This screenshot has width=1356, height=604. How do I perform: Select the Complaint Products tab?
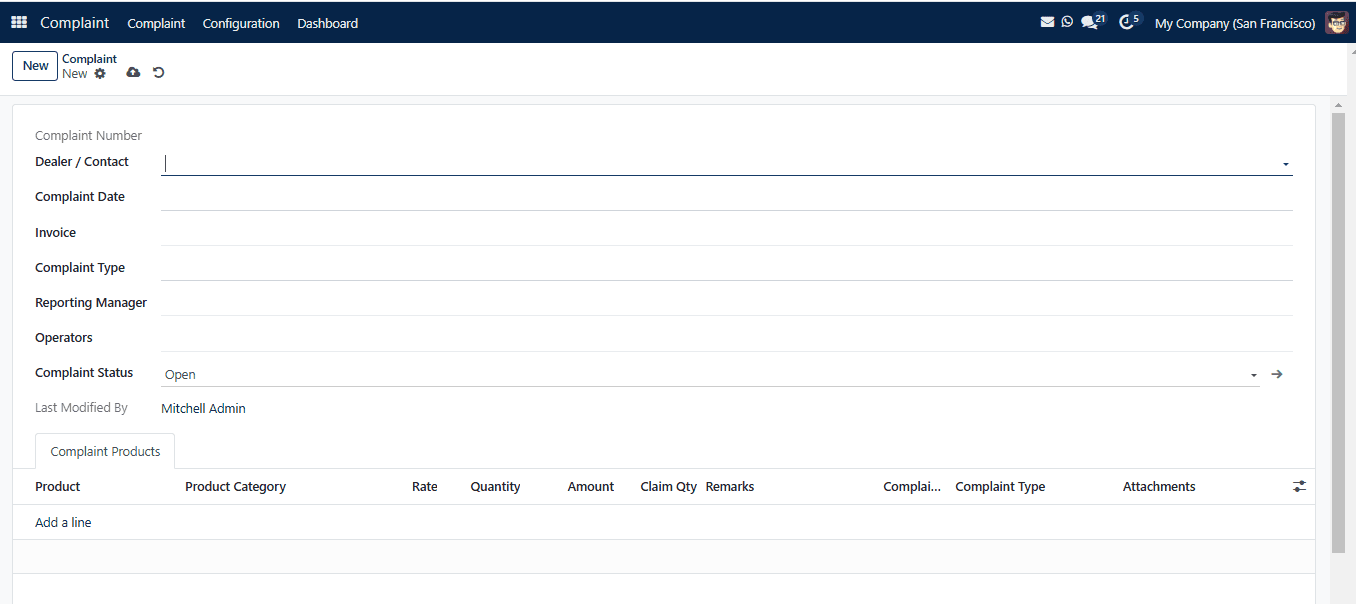pos(105,451)
